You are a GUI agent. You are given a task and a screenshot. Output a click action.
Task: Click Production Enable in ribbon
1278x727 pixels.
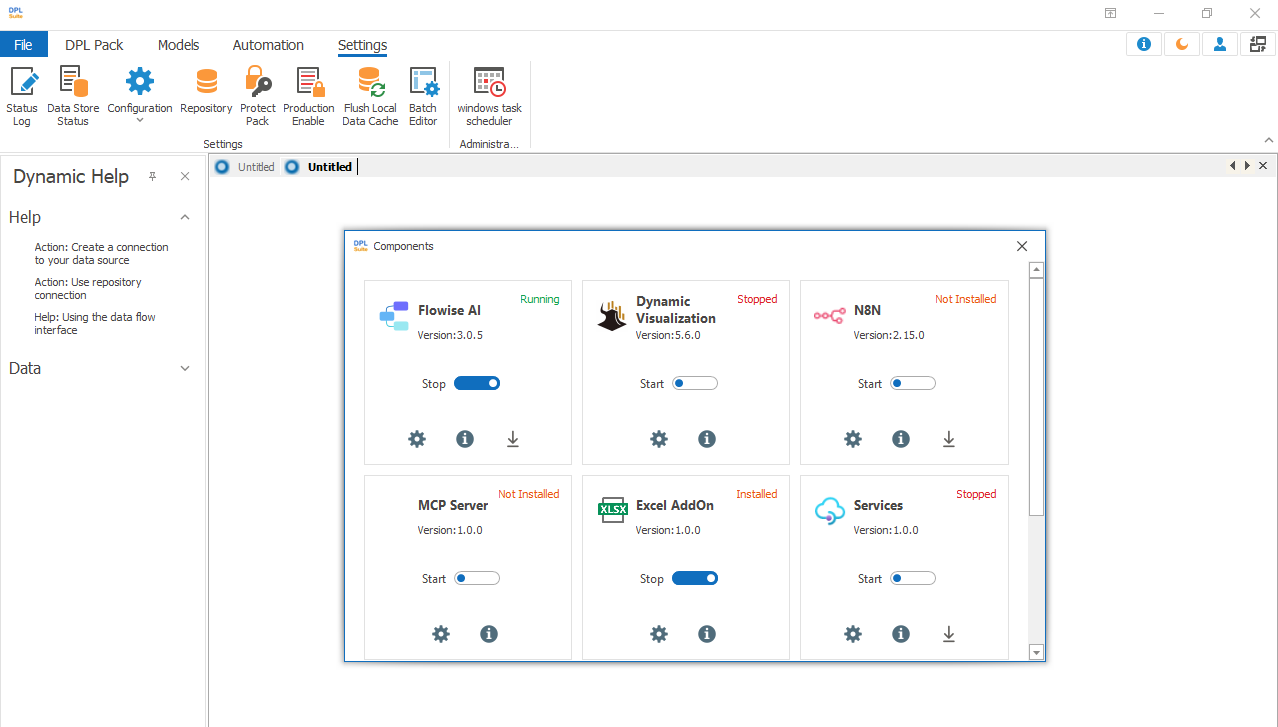click(x=308, y=96)
